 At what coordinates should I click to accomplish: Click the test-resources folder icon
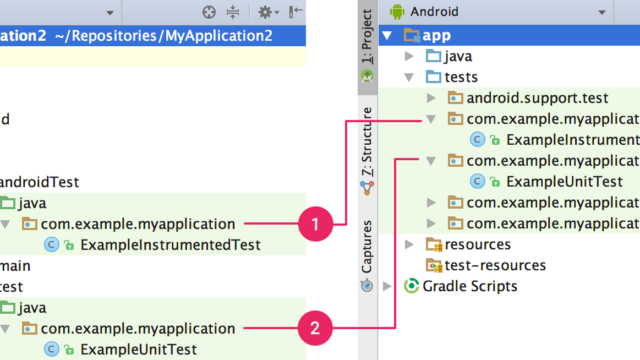[x=434, y=265]
